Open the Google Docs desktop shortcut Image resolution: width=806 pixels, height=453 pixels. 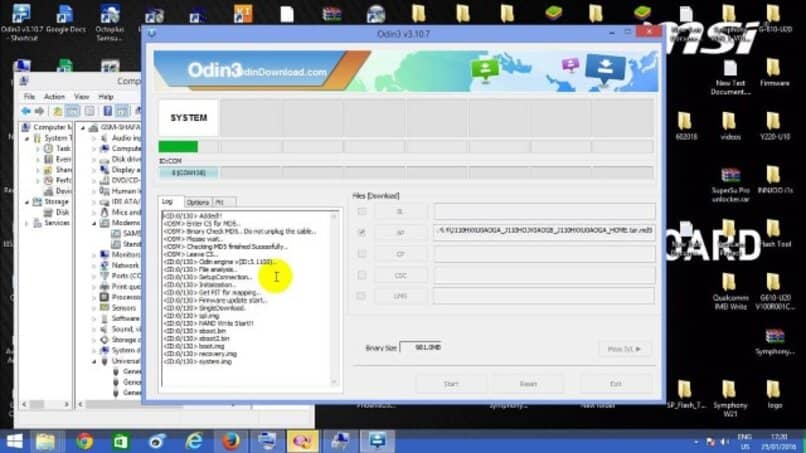[65, 21]
